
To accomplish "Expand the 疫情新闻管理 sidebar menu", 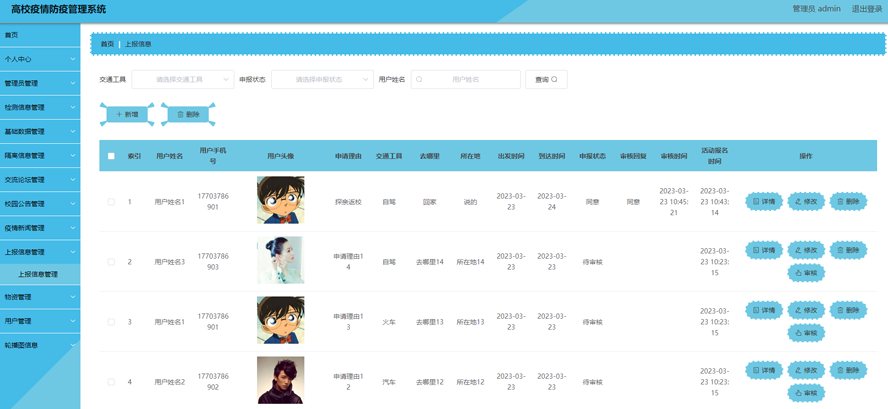I will pos(40,228).
